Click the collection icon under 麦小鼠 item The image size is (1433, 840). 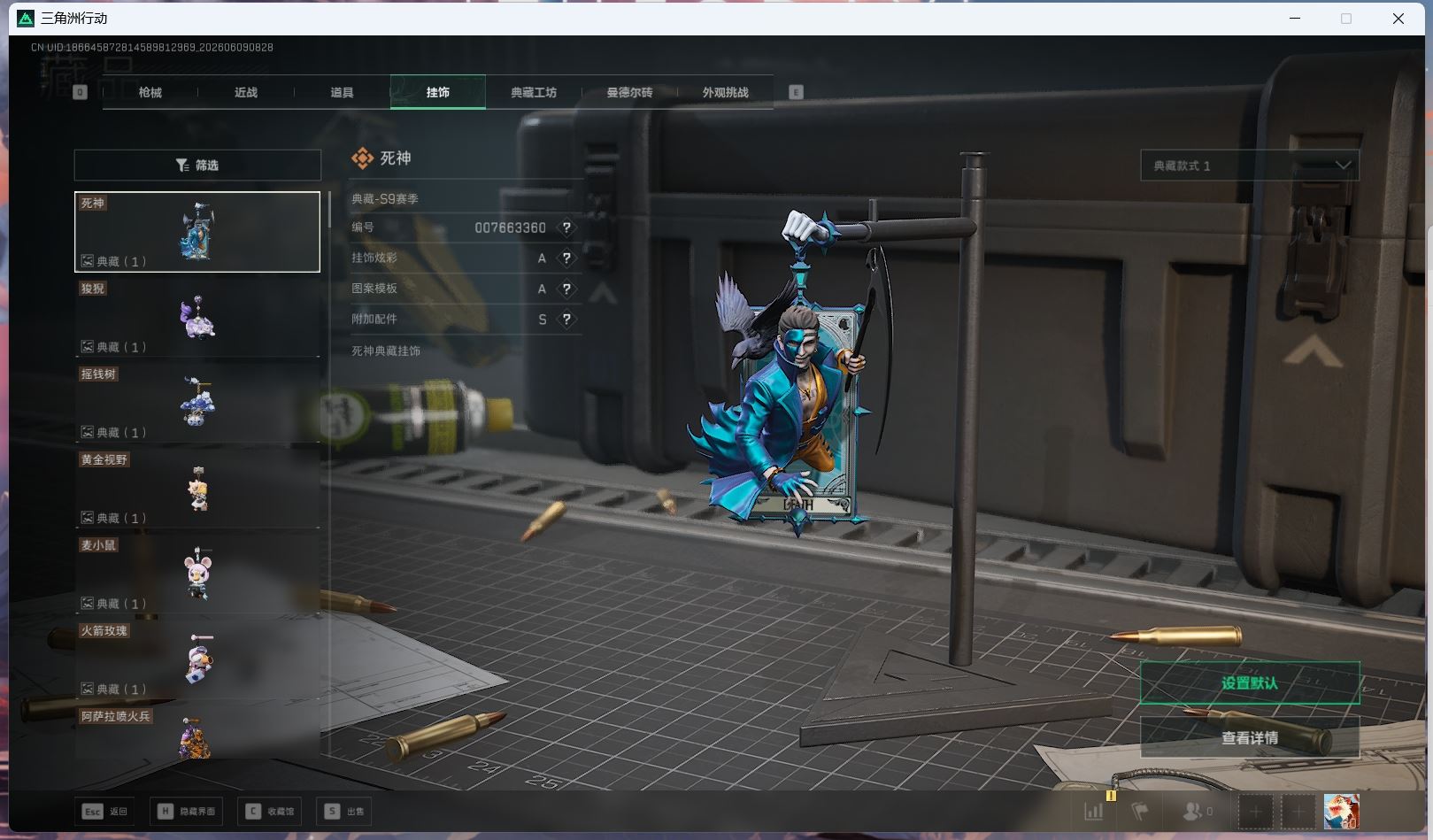tap(88, 604)
